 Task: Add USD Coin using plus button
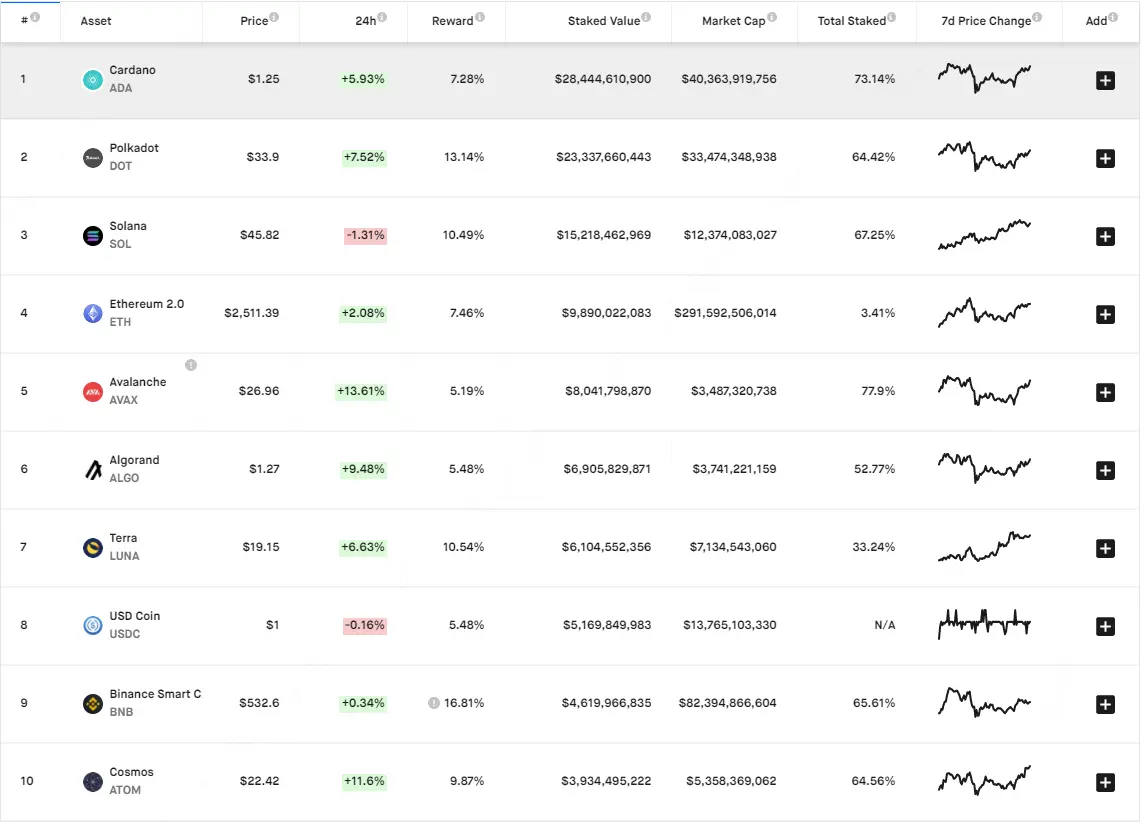click(x=1105, y=626)
